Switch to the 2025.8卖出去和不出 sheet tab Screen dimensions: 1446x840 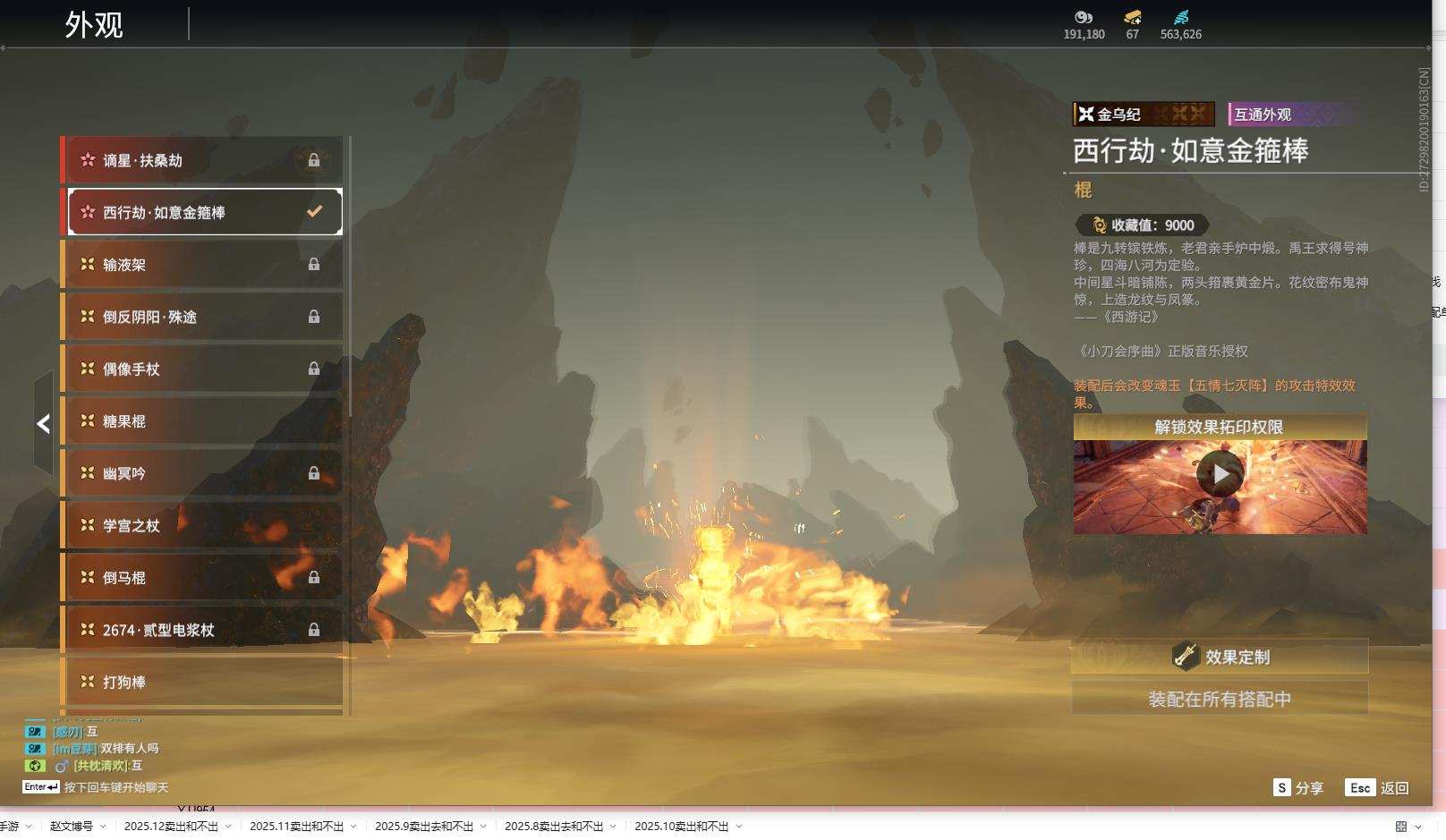click(x=554, y=826)
